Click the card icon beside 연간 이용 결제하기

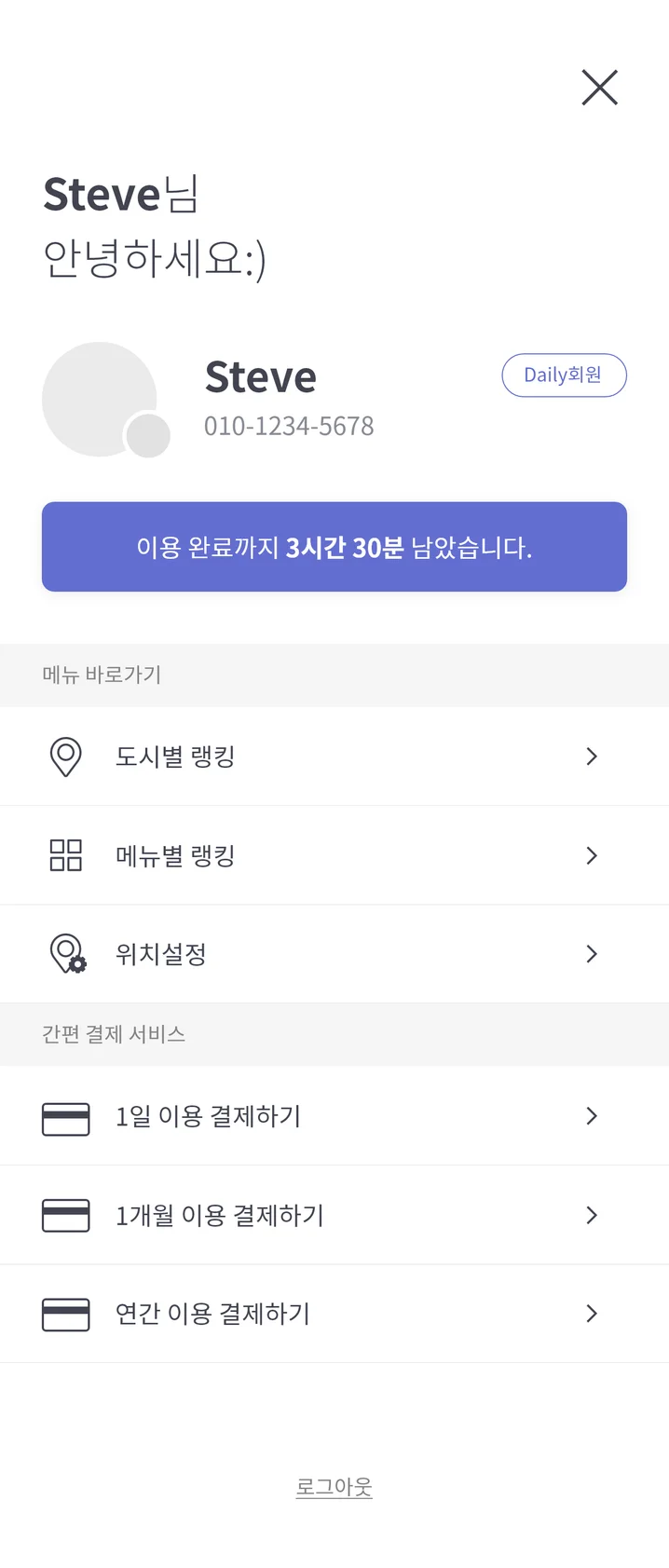[x=65, y=1314]
